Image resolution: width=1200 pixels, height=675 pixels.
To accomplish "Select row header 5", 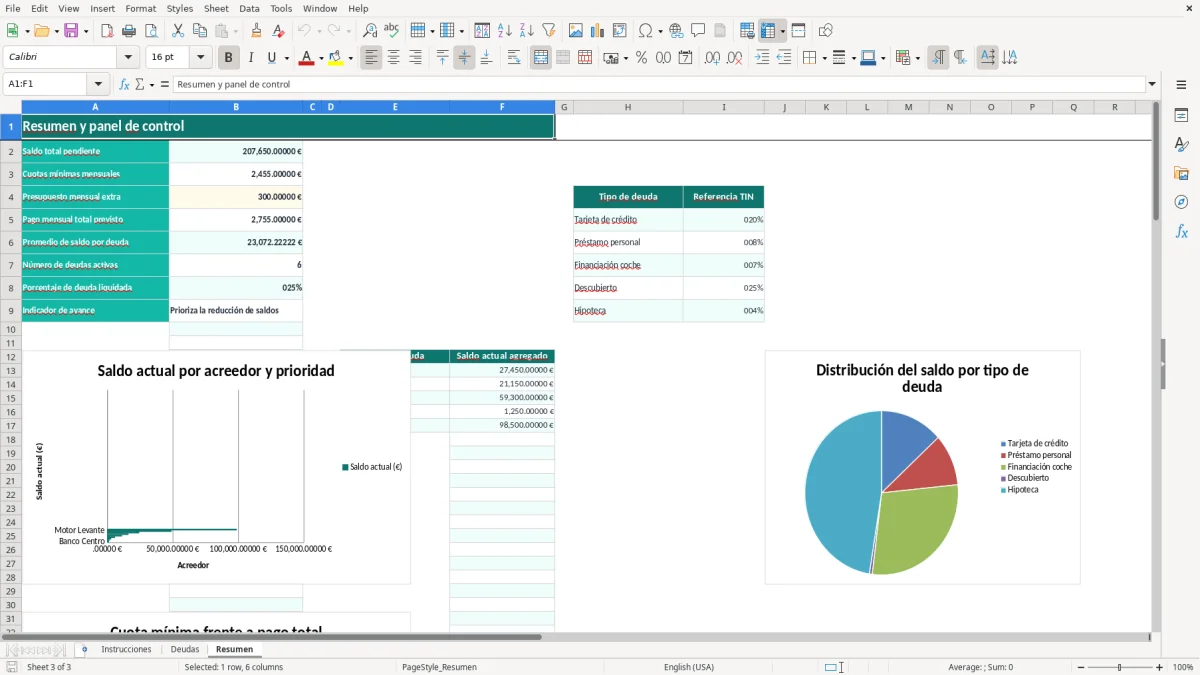I will coord(10,219).
